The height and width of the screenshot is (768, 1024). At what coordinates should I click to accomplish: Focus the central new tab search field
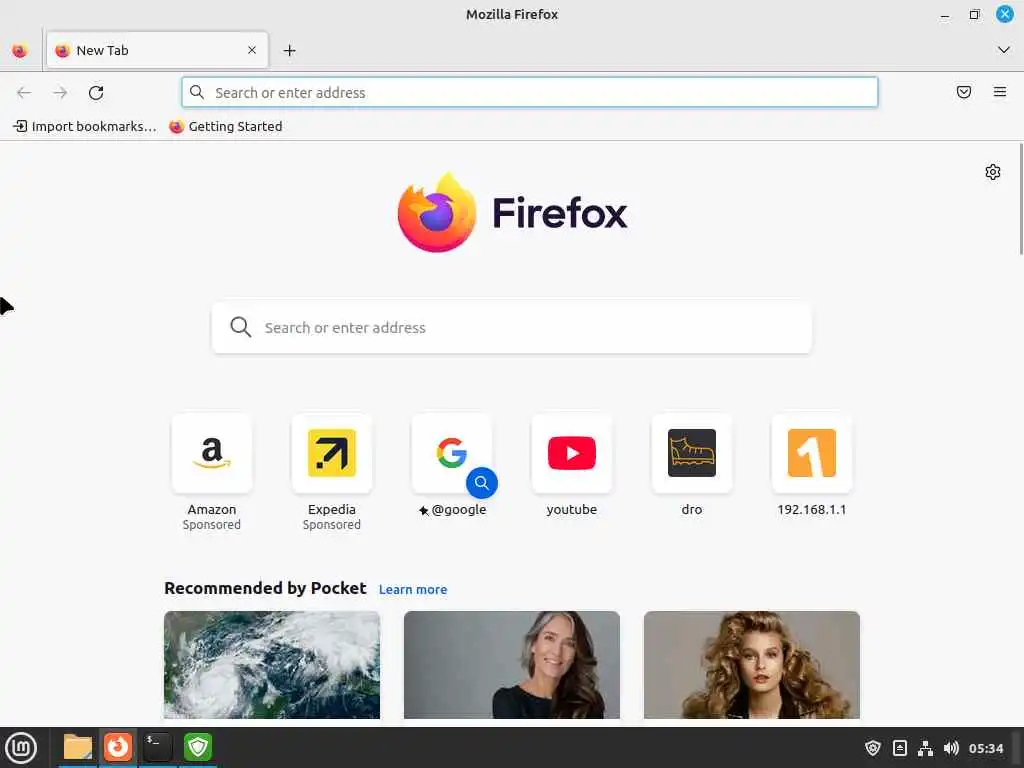tap(512, 327)
